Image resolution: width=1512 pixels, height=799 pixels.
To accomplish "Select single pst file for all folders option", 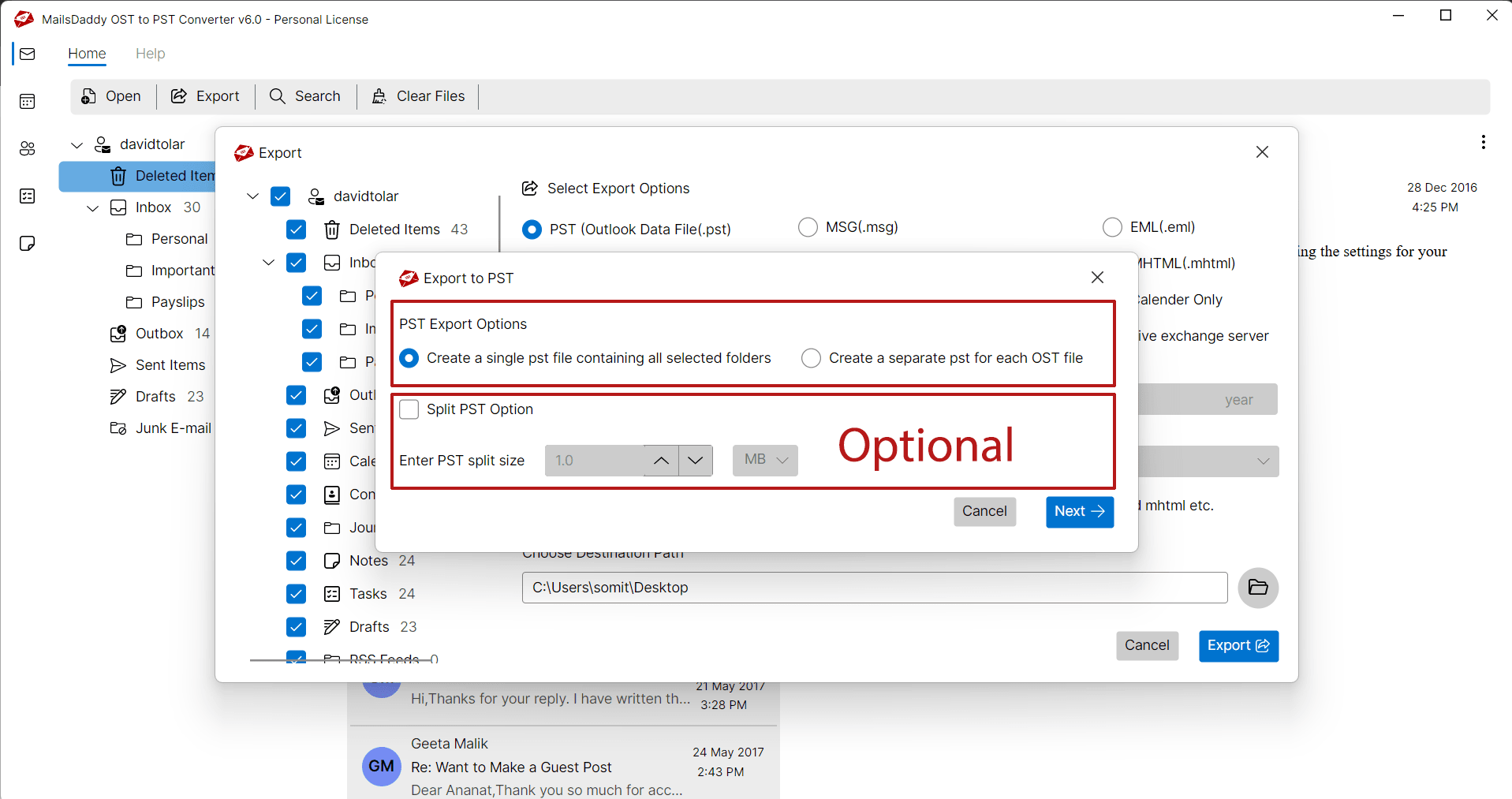I will 409,358.
